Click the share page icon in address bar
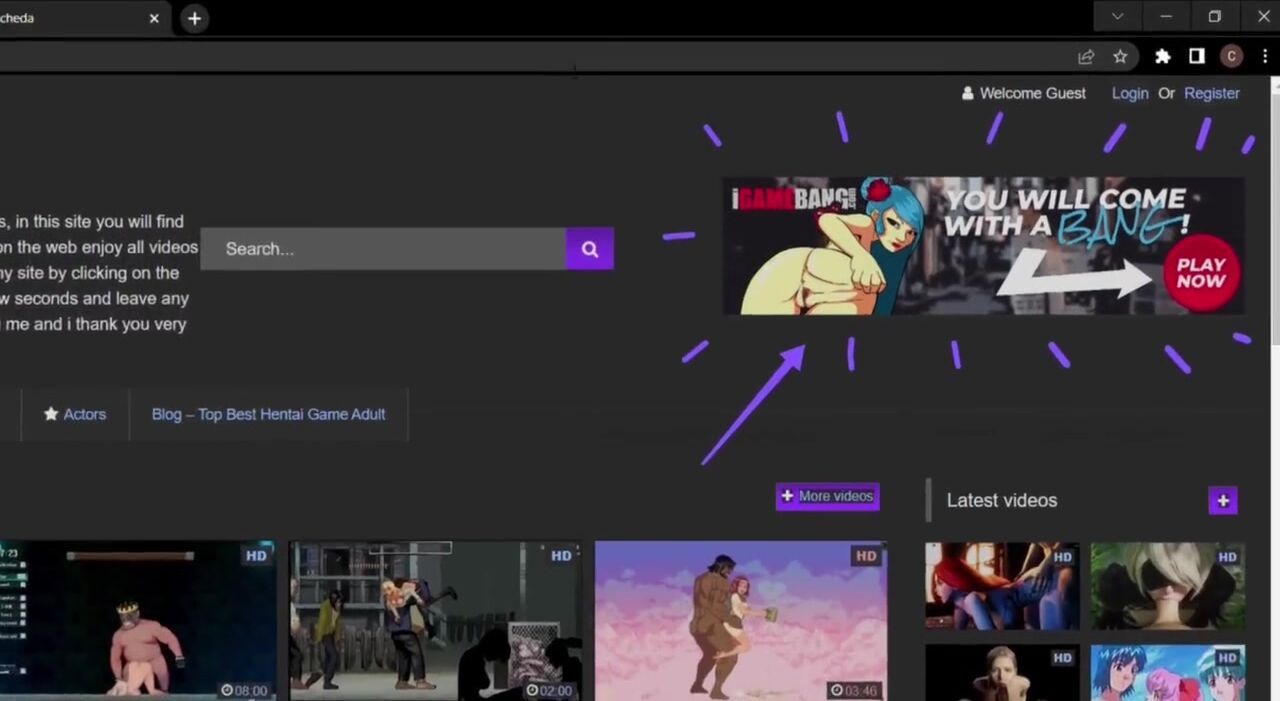 tap(1086, 57)
